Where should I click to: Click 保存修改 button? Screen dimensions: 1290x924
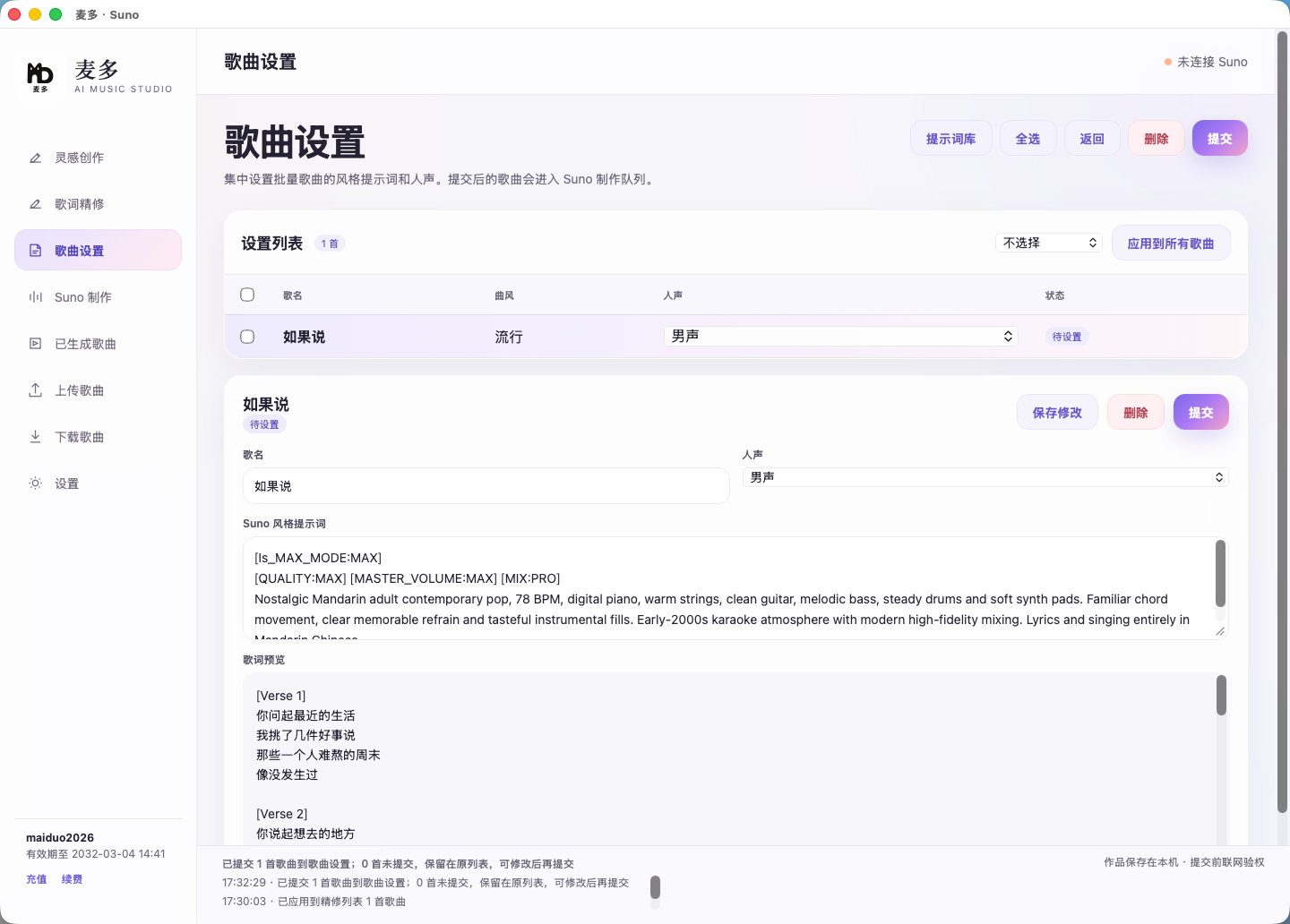1057,413
